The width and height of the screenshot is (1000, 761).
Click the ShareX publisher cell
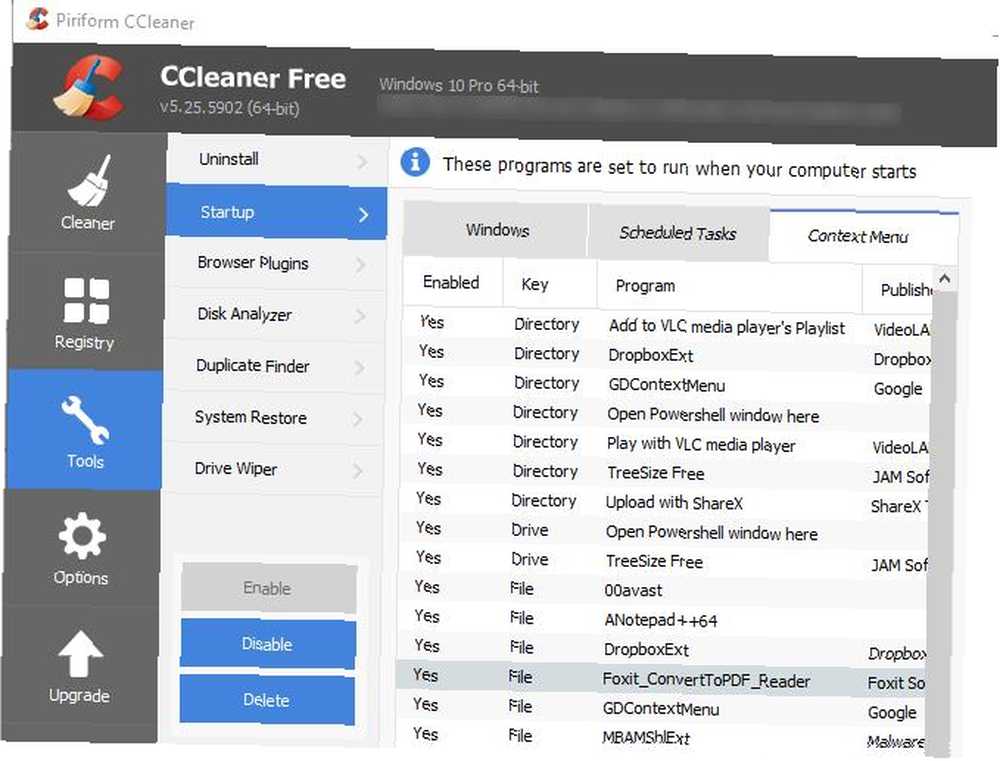tap(899, 506)
